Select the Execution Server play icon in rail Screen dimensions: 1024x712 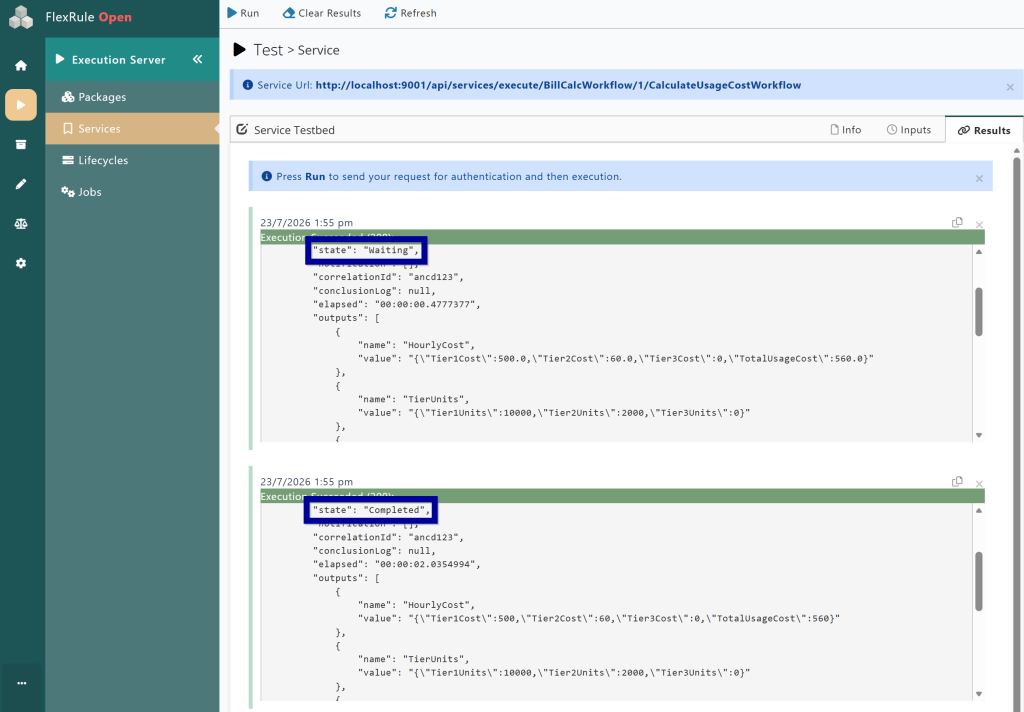pyautogui.click(x=21, y=105)
